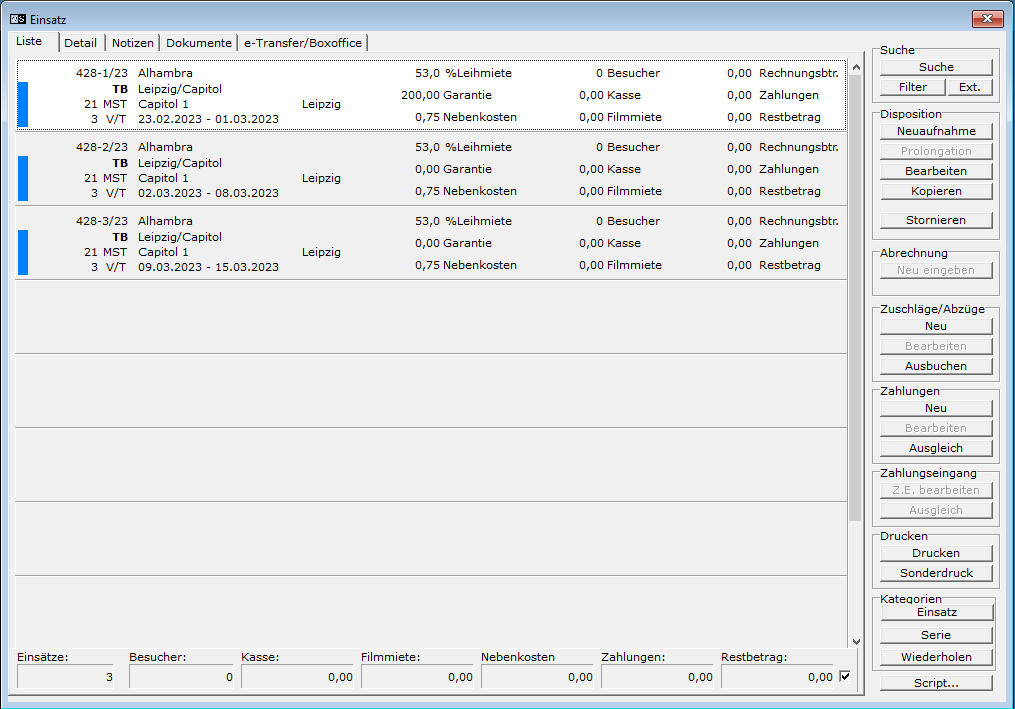Click the Einsatz window title icon
The height and width of the screenshot is (709, 1015).
[17, 19]
